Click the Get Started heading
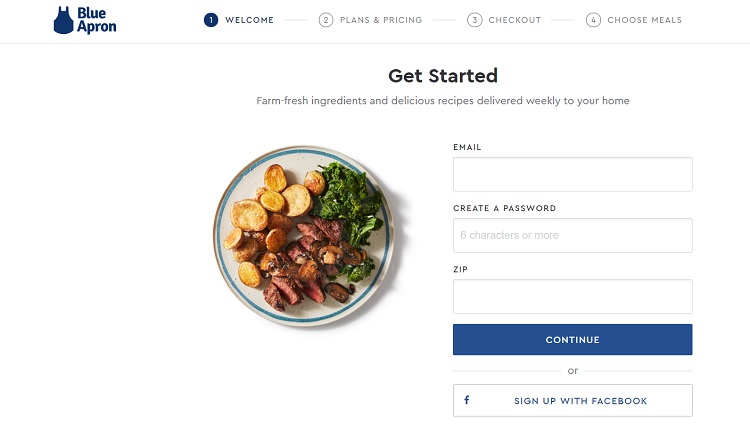 [442, 76]
